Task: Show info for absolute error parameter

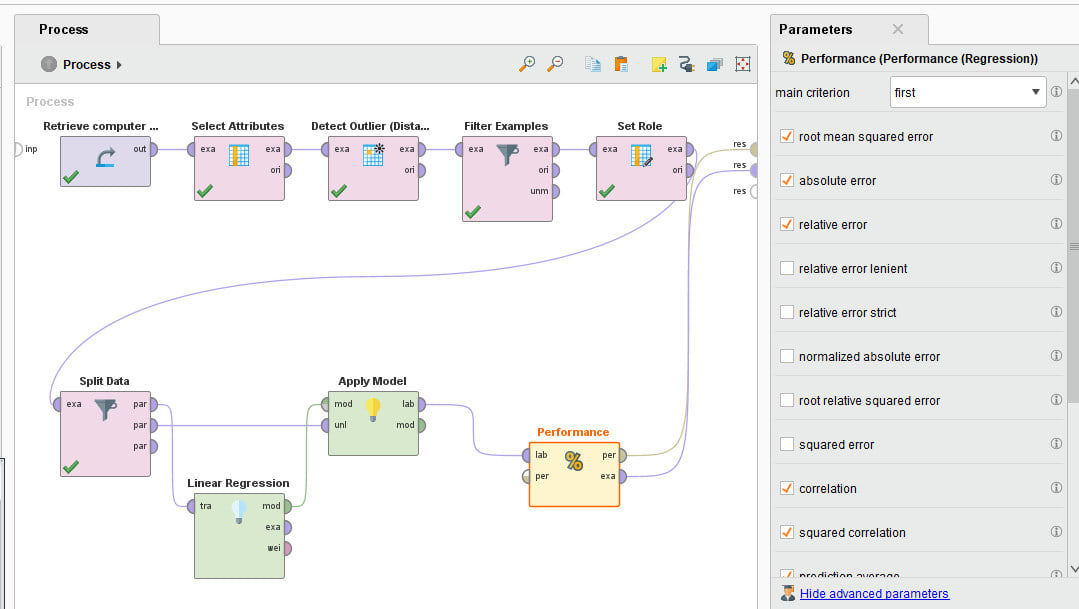Action: (1056, 180)
